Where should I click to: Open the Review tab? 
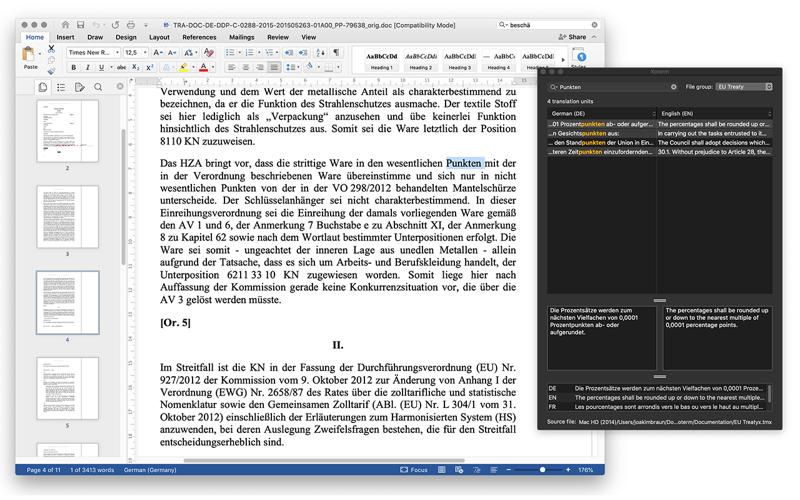[278, 37]
